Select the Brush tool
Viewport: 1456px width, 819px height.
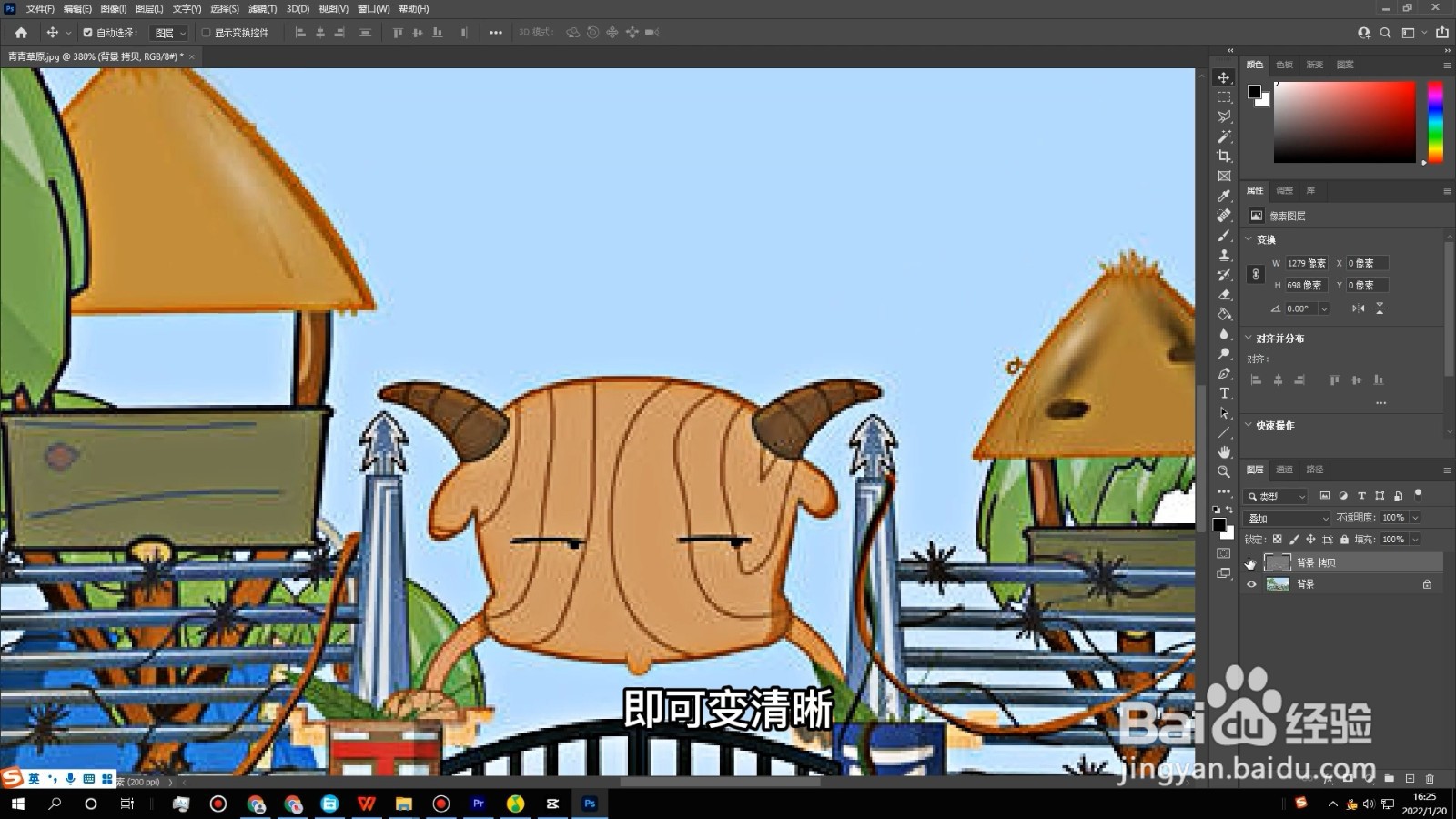click(x=1224, y=236)
